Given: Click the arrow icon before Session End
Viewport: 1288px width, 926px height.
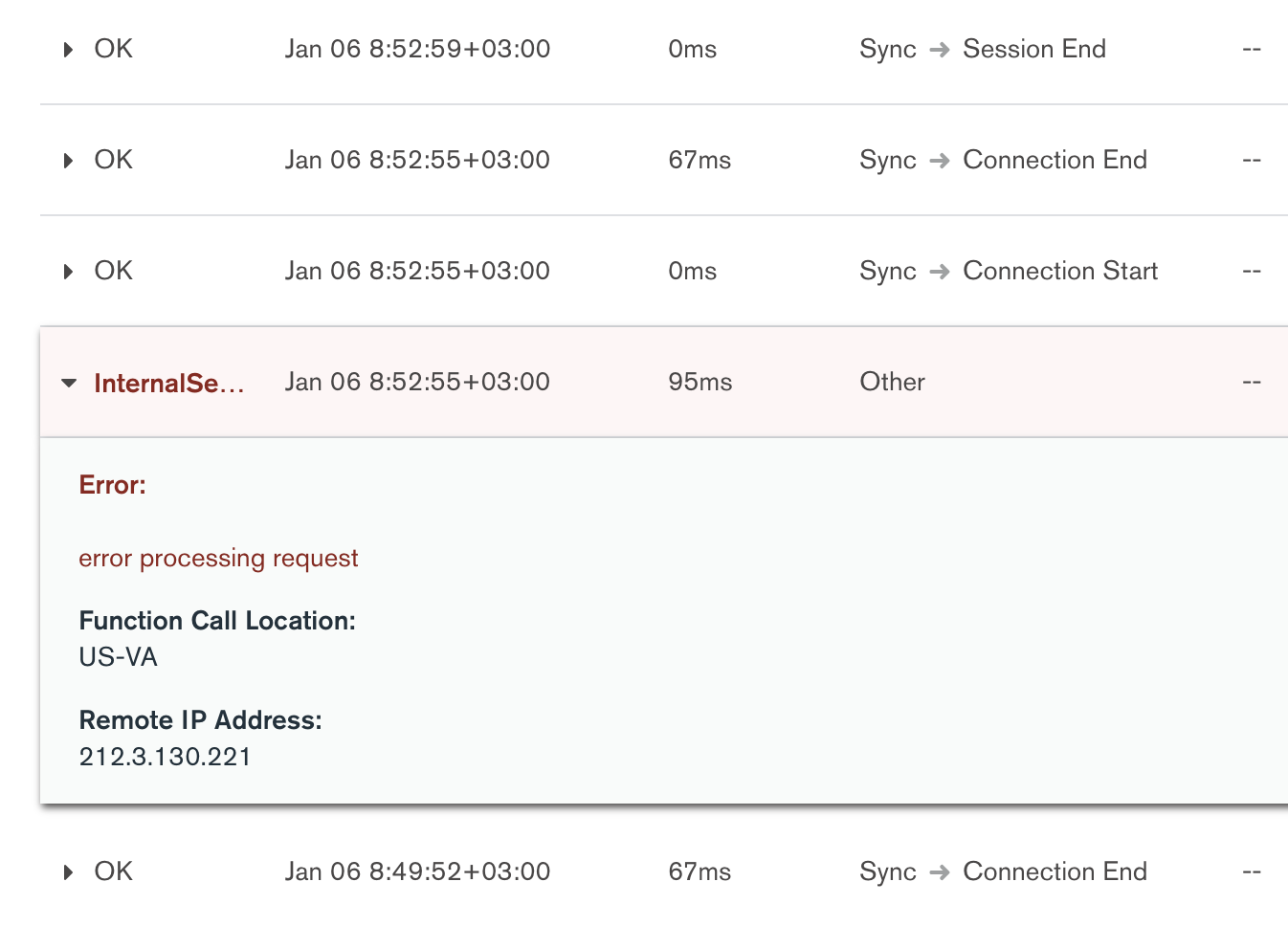Looking at the screenshot, I should point(940,50).
